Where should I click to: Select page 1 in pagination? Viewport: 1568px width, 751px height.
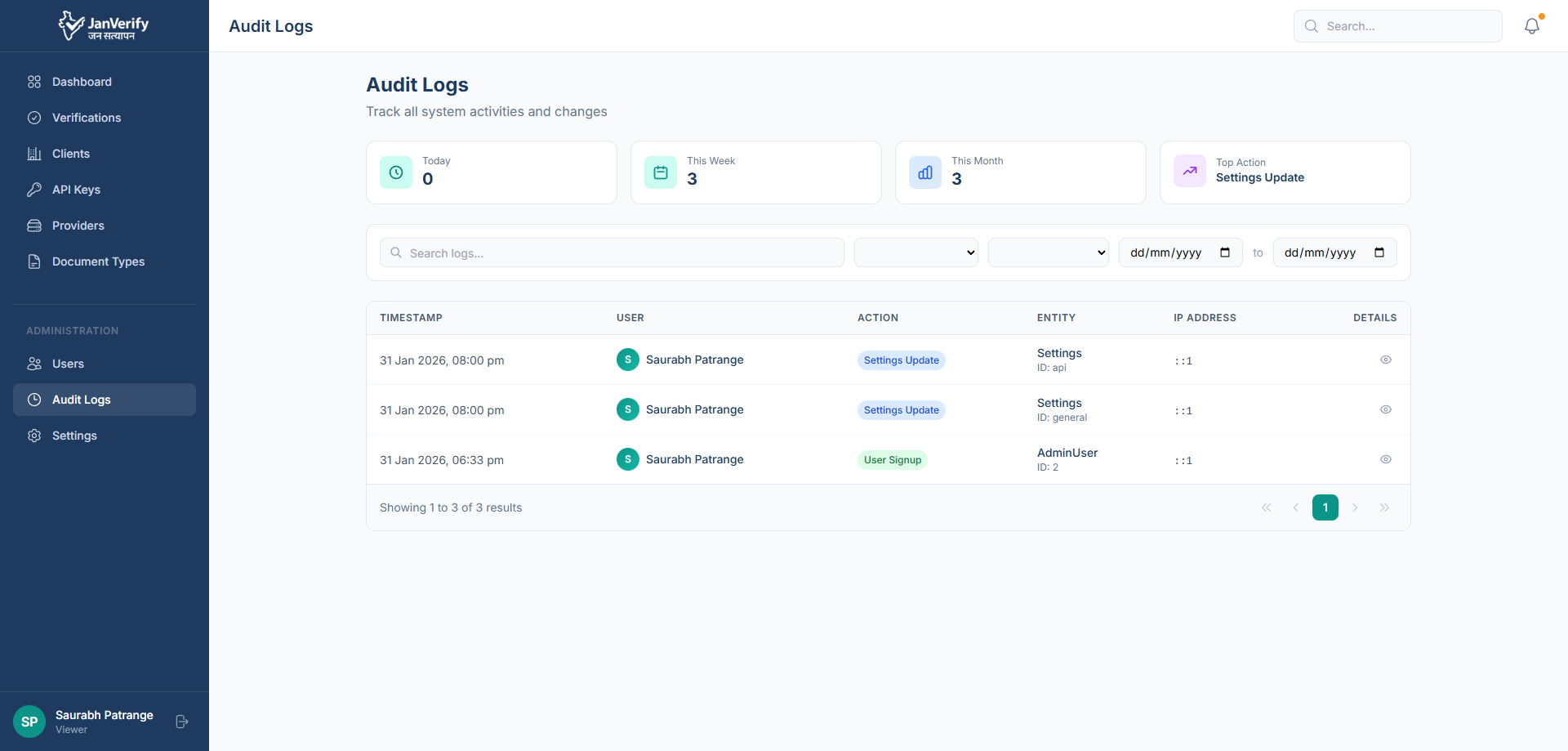click(1325, 507)
